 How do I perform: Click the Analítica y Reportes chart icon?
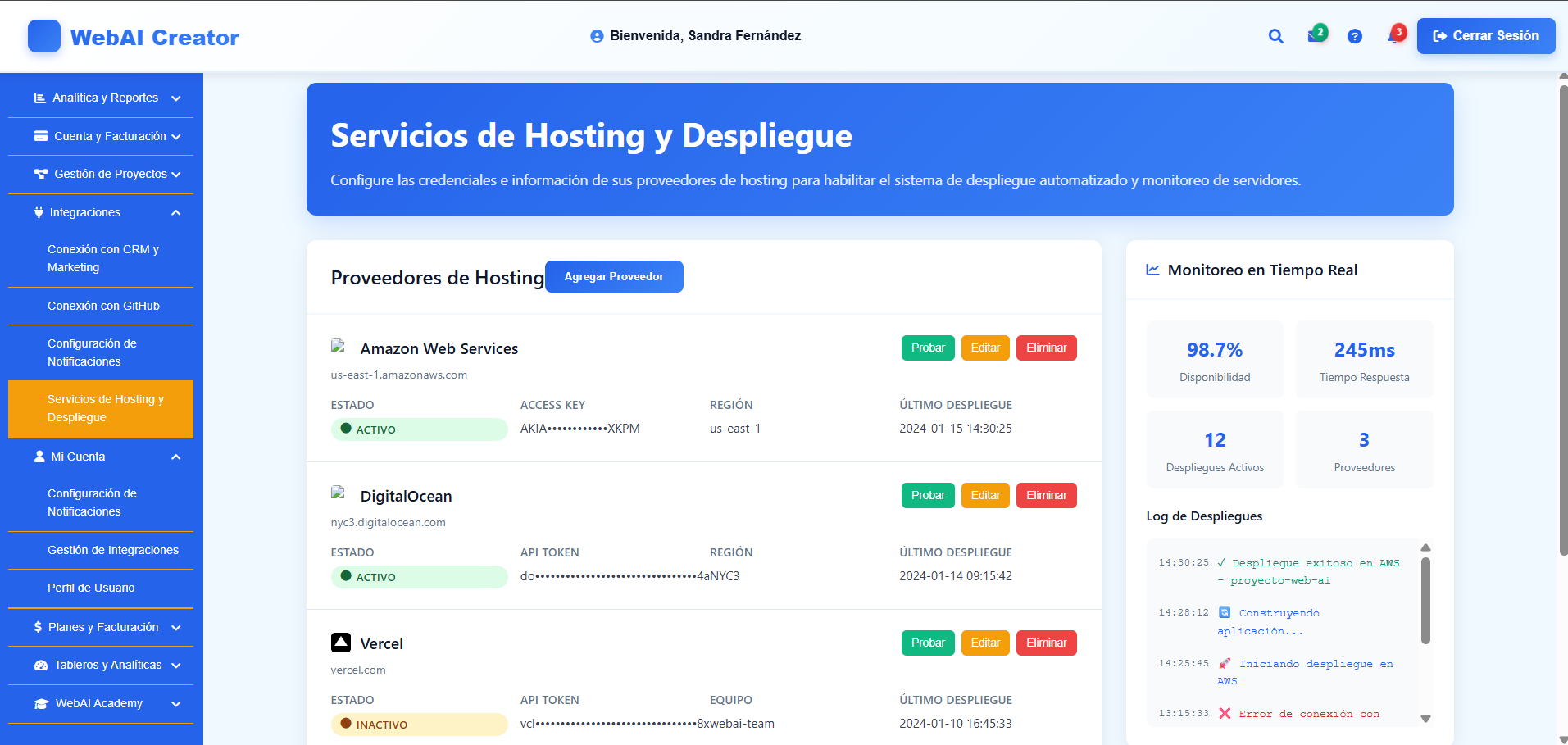point(40,98)
